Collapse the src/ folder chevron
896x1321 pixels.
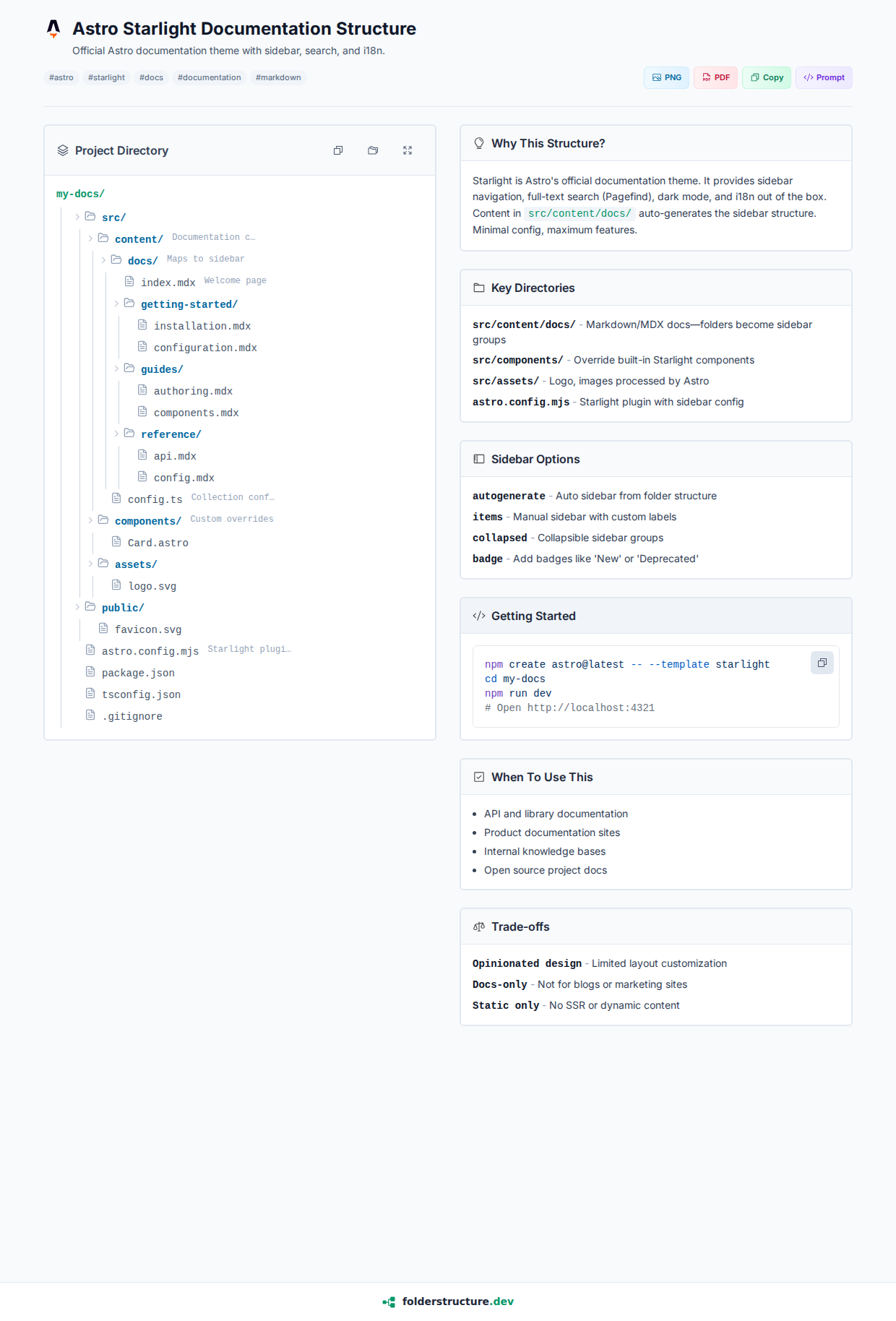(77, 217)
